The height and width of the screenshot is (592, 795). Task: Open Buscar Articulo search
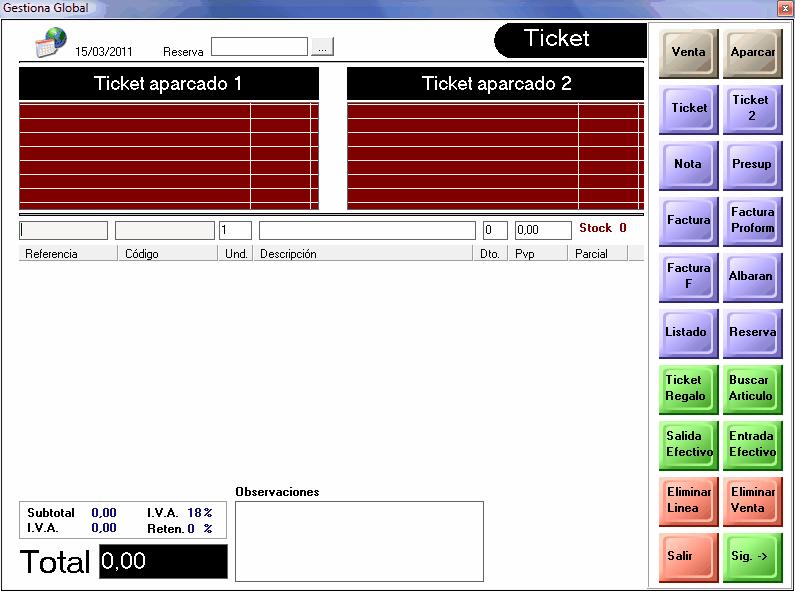[752, 389]
